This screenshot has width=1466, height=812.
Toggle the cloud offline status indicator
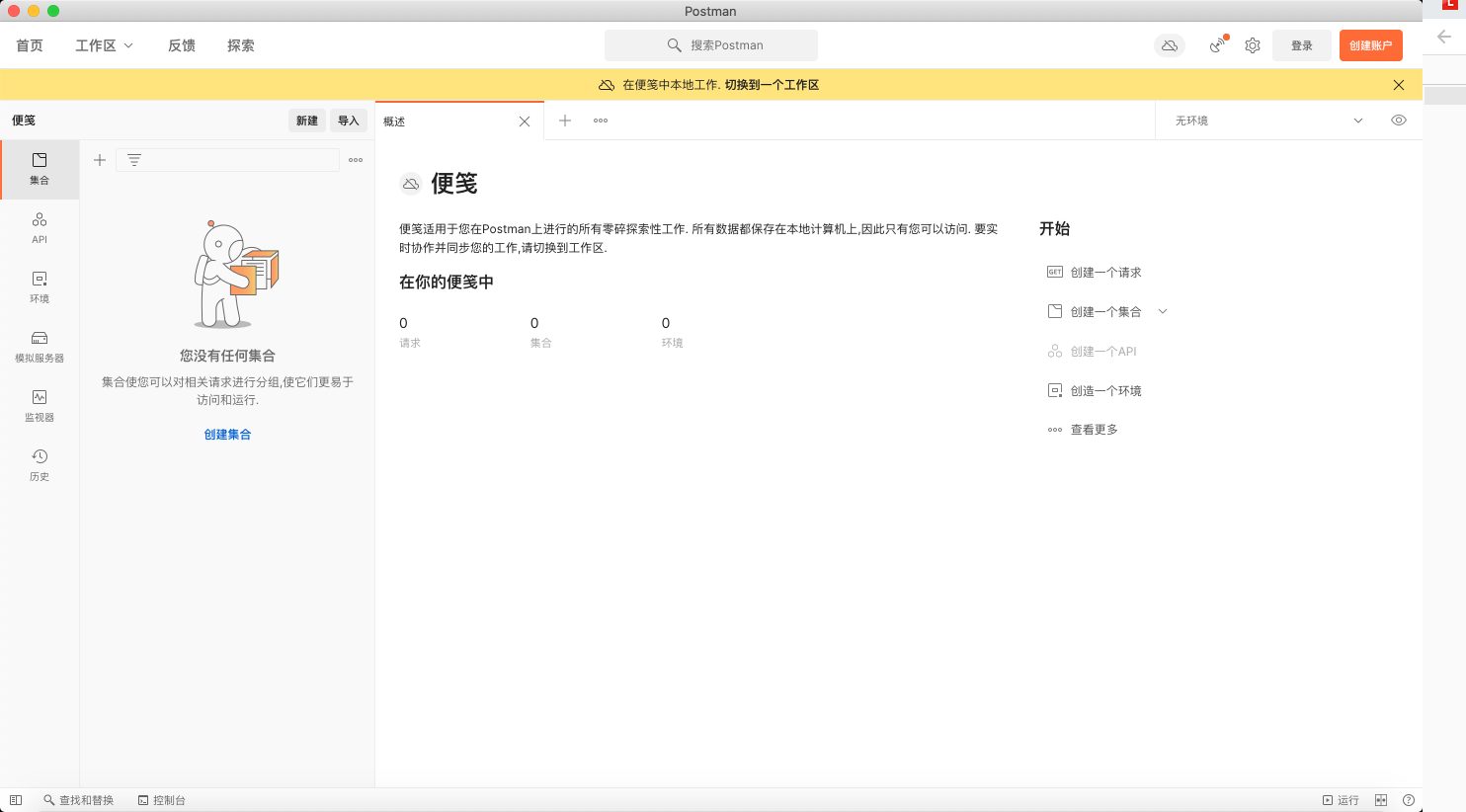[x=1169, y=45]
